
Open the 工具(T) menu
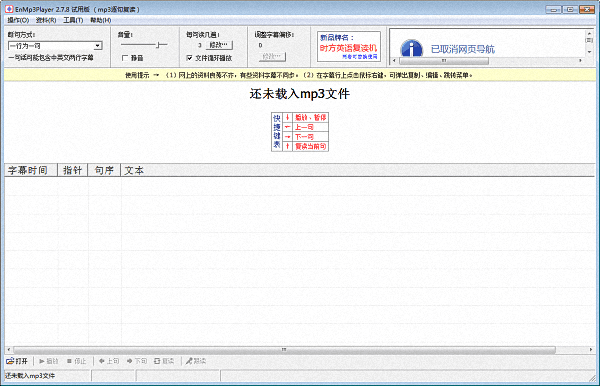73,20
